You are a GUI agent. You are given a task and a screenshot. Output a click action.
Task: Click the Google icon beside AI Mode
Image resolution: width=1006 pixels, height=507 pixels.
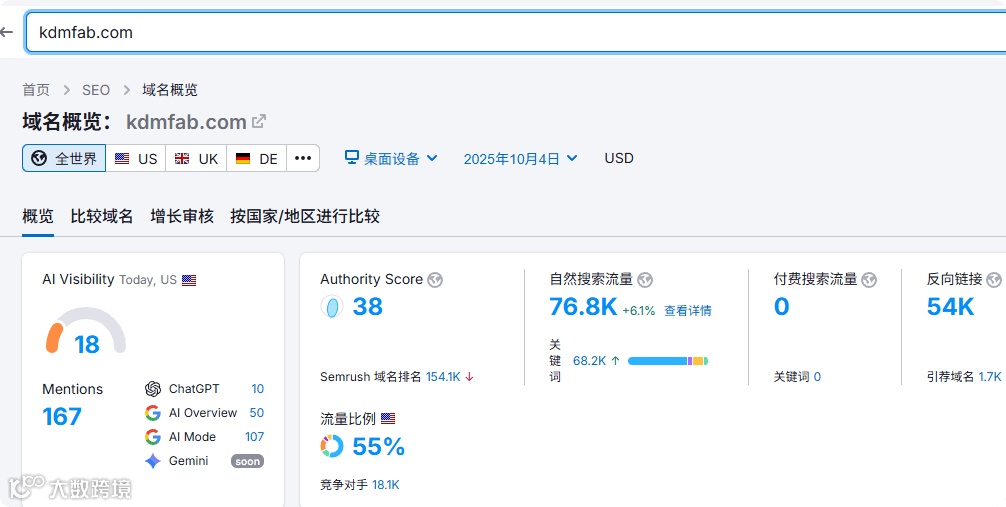click(x=153, y=437)
